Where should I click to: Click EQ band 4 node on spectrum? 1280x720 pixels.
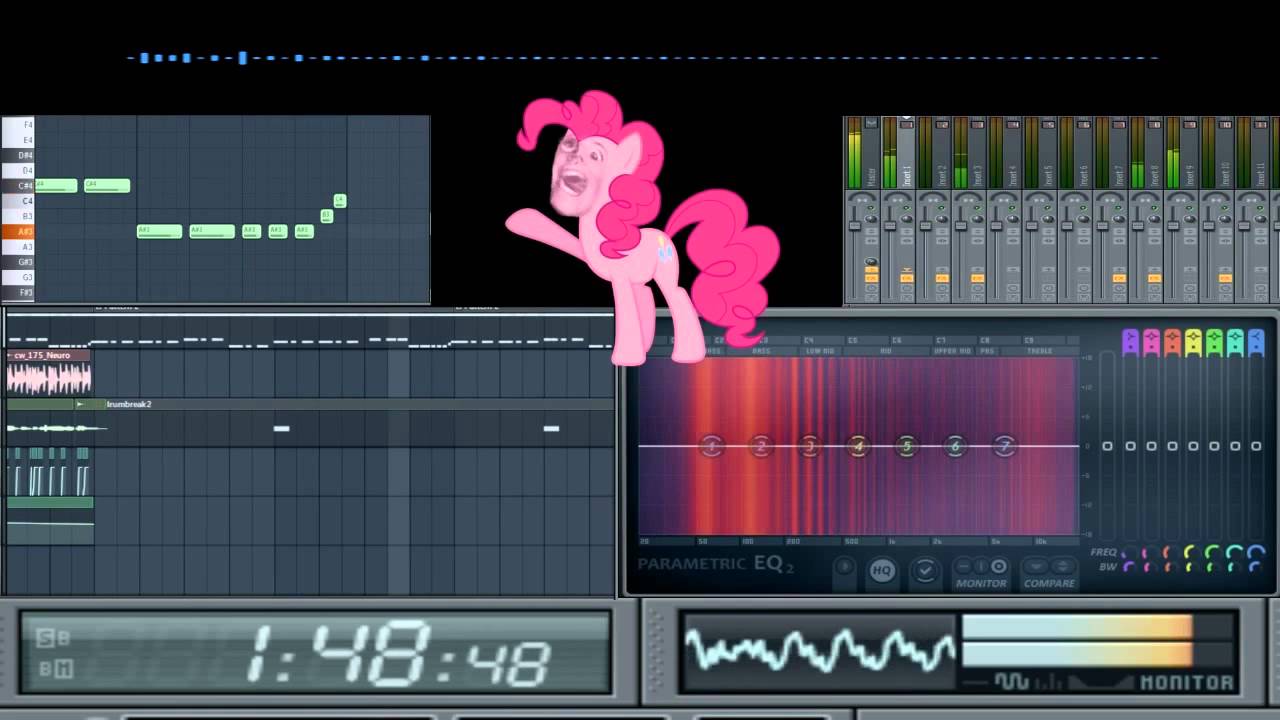click(x=857, y=446)
